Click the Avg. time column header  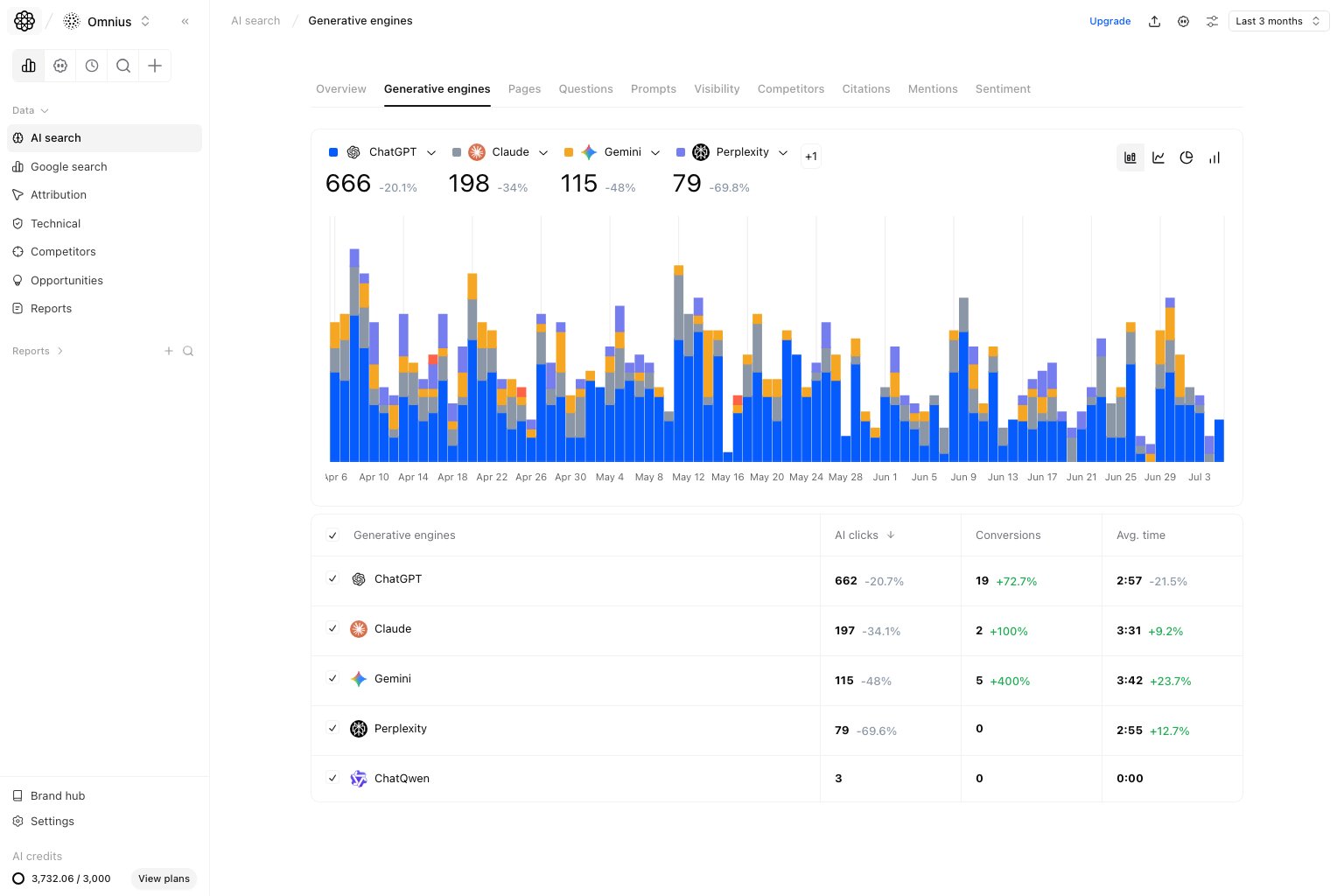point(1141,535)
